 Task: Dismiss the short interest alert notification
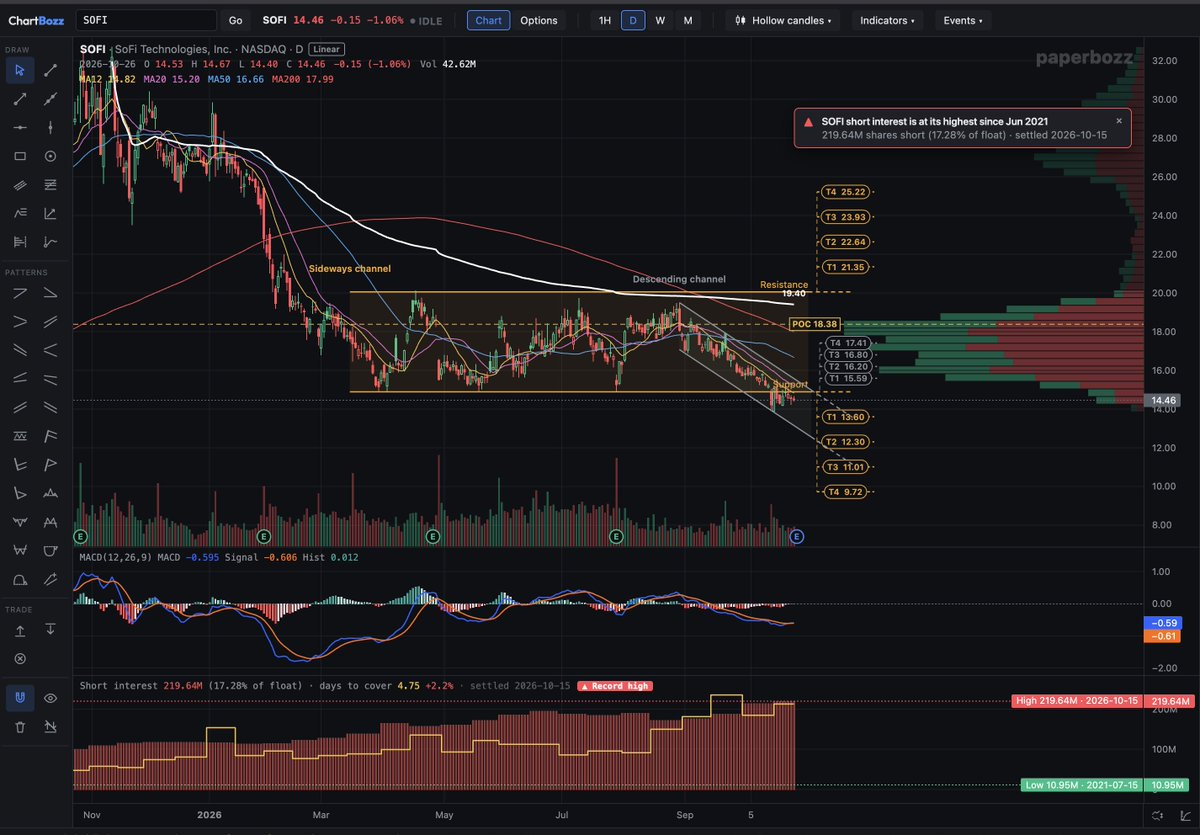point(1119,120)
